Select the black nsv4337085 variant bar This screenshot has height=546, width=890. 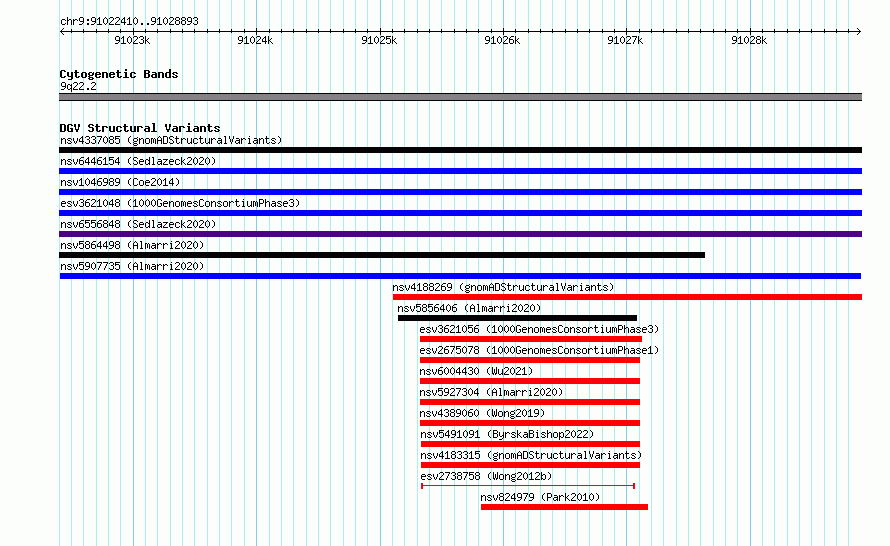coord(460,150)
